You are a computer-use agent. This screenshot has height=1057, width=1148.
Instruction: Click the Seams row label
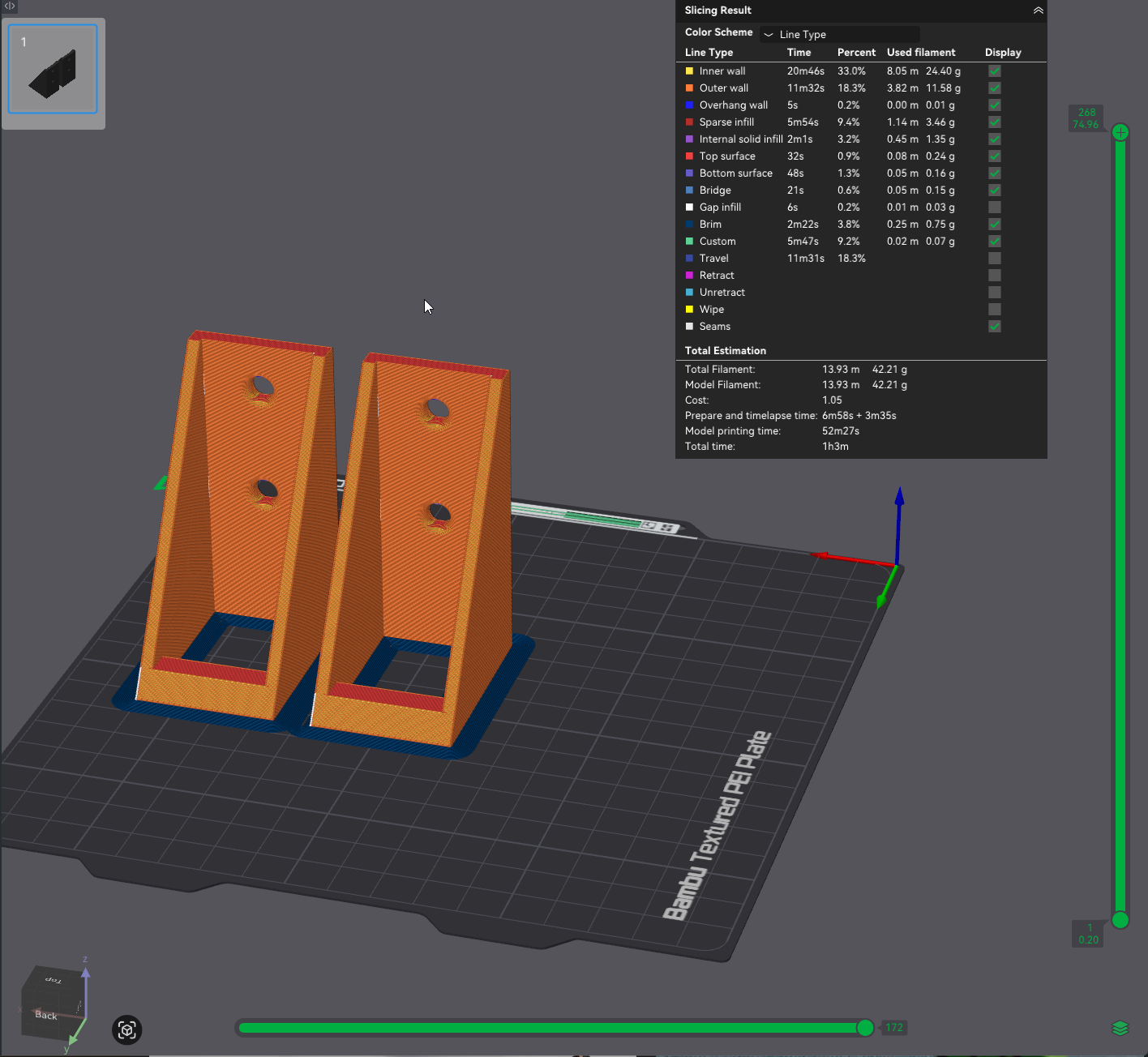(715, 327)
